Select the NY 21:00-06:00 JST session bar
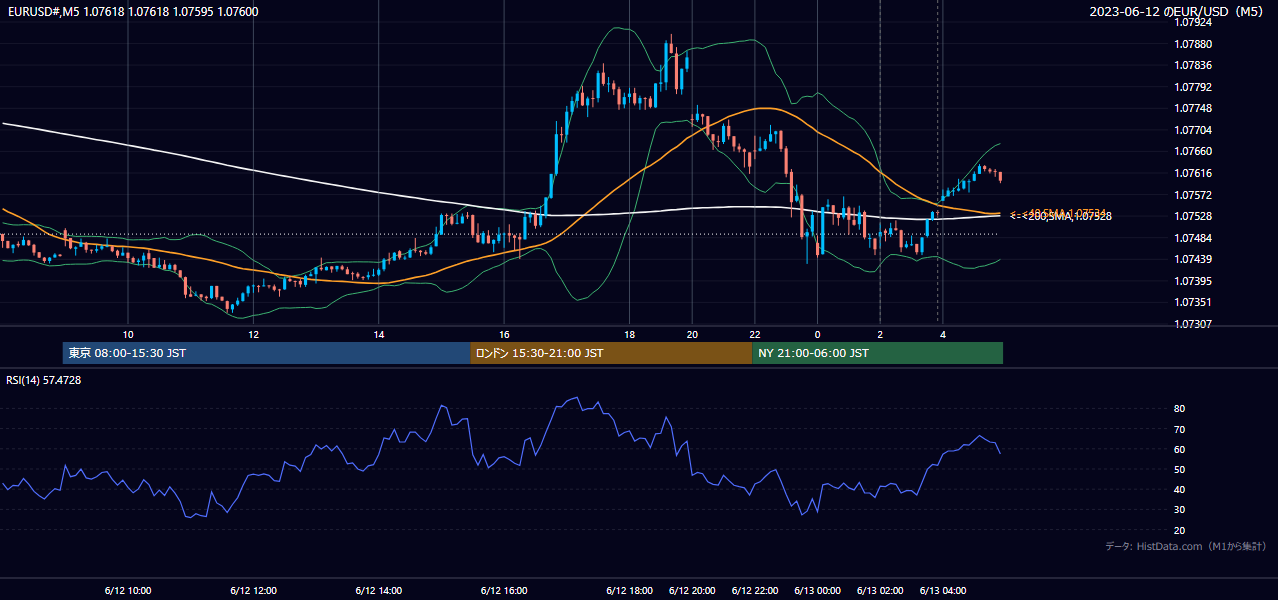This screenshot has height=600, width=1278. (x=877, y=353)
